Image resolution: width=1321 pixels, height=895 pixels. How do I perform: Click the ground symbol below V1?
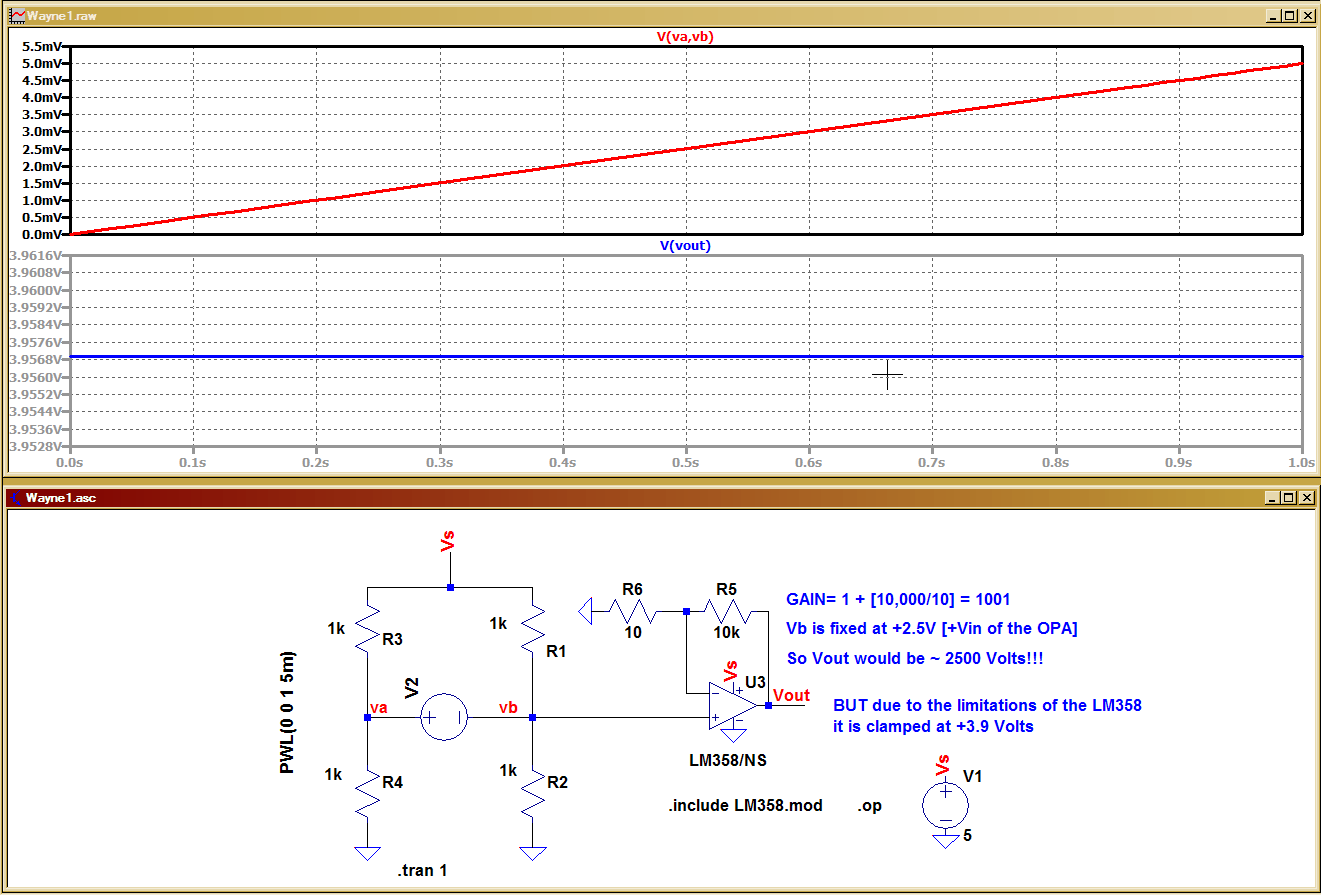click(945, 840)
